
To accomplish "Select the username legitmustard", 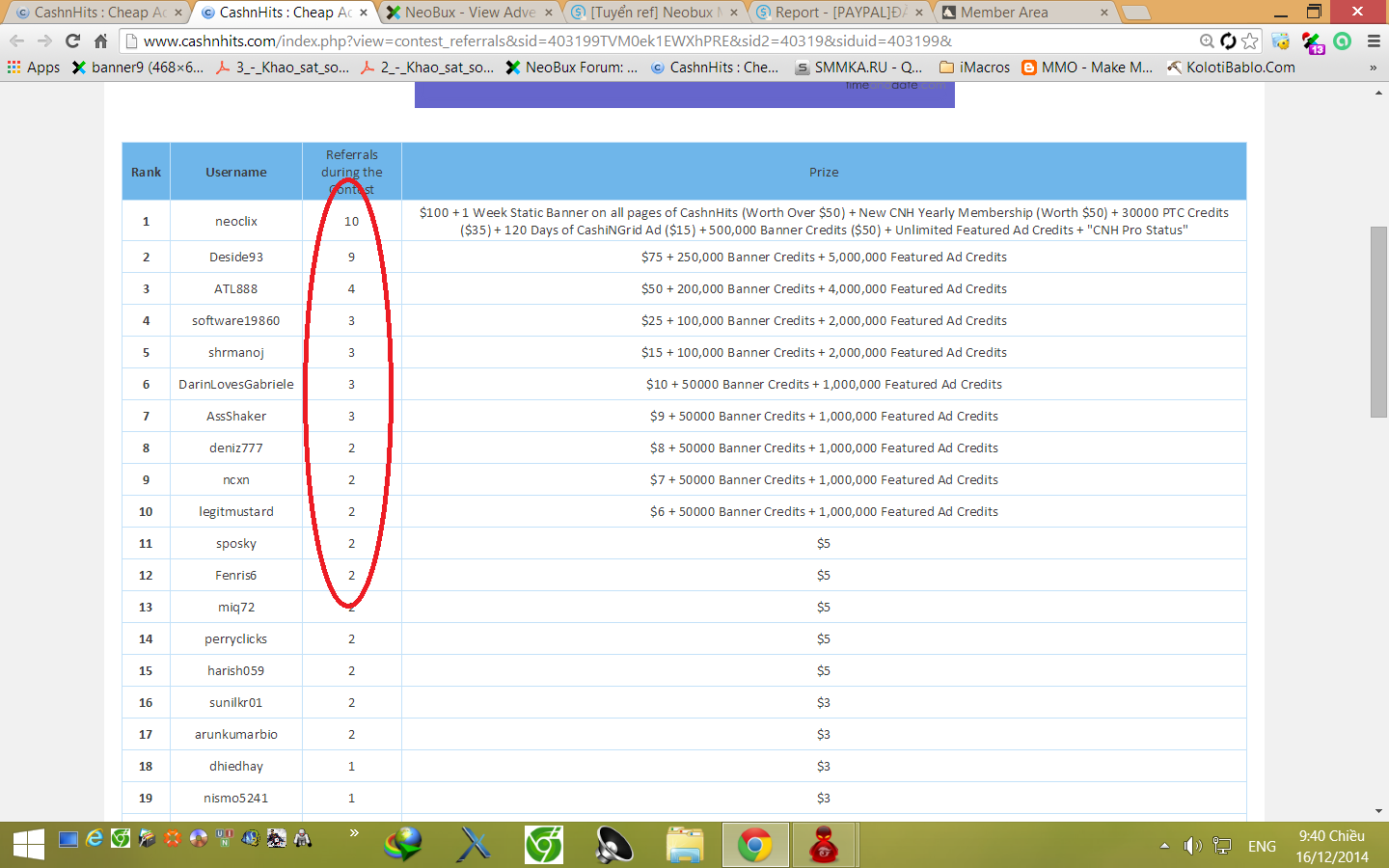I will pyautogui.click(x=236, y=511).
